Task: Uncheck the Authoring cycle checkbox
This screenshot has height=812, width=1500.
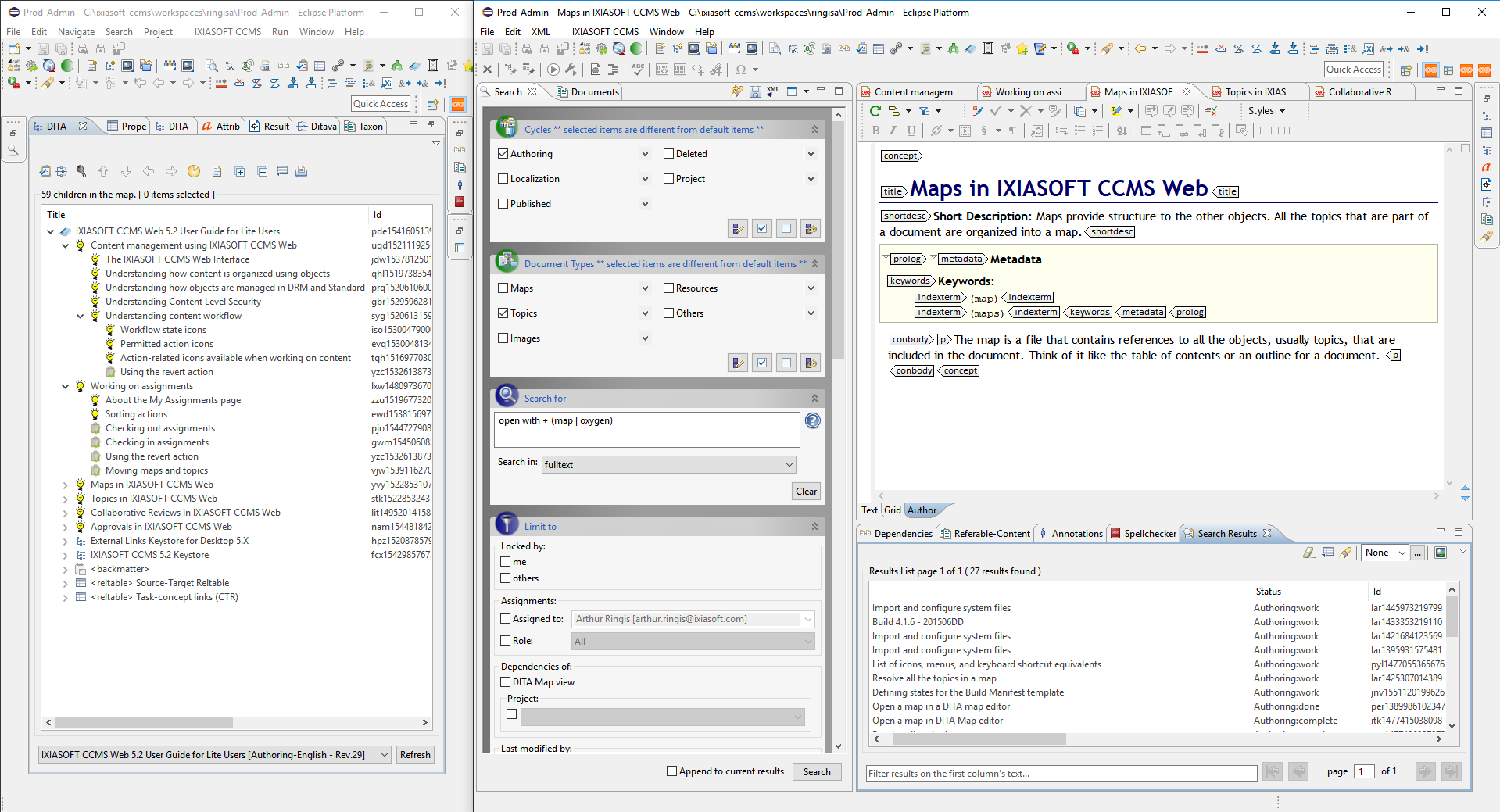Action: click(x=503, y=154)
